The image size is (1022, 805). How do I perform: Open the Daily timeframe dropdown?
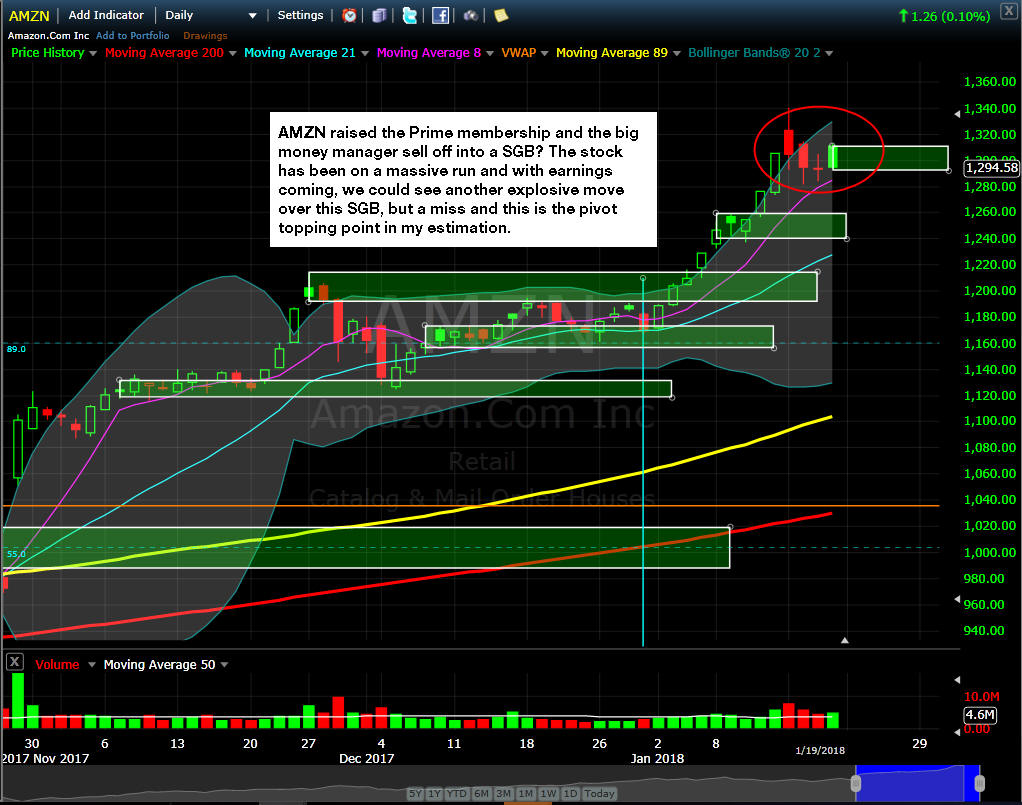[210, 15]
